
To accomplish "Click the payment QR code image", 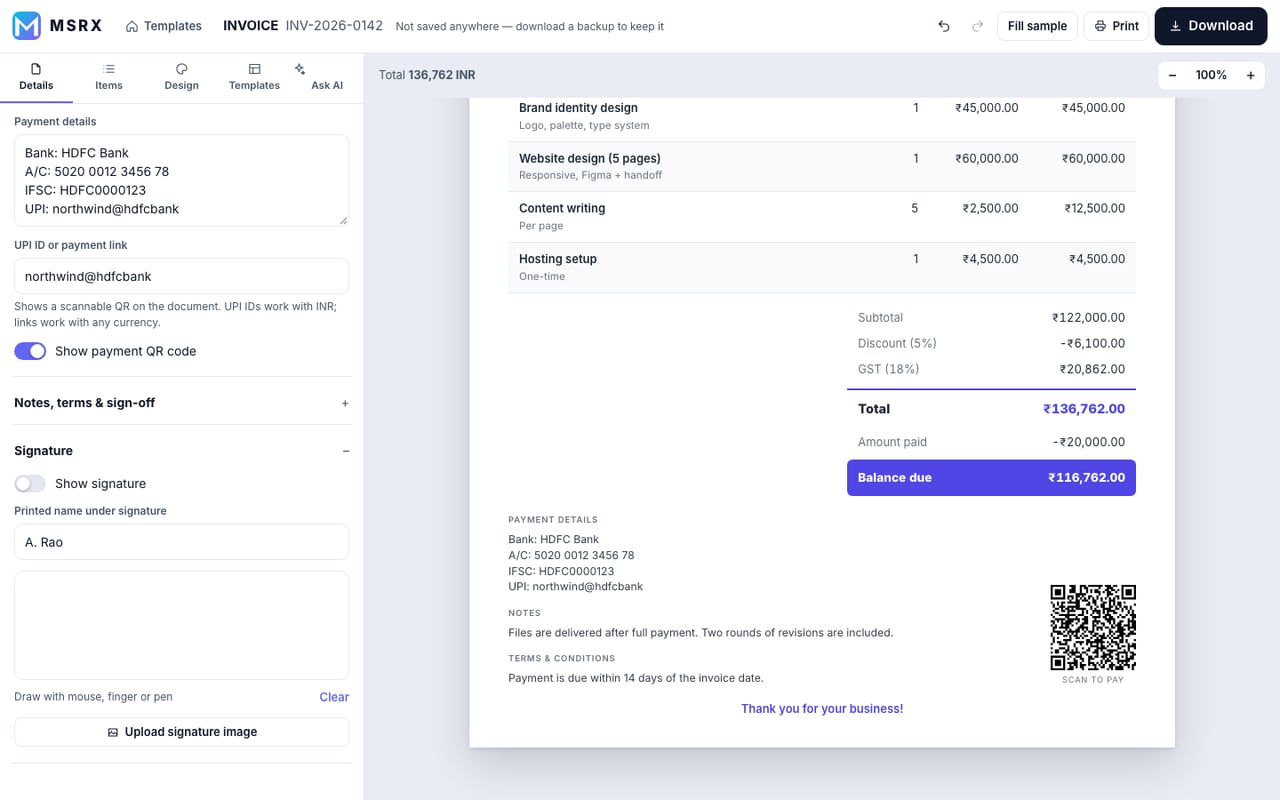I will 1093,627.
